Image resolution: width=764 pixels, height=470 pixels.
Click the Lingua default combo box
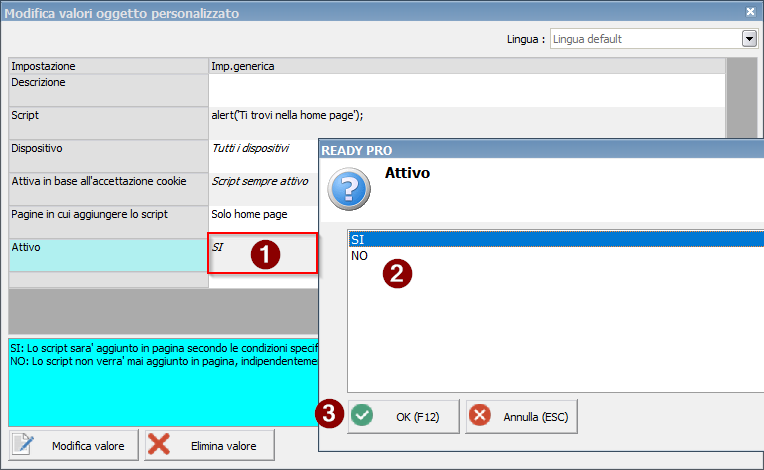pyautogui.click(x=645, y=39)
